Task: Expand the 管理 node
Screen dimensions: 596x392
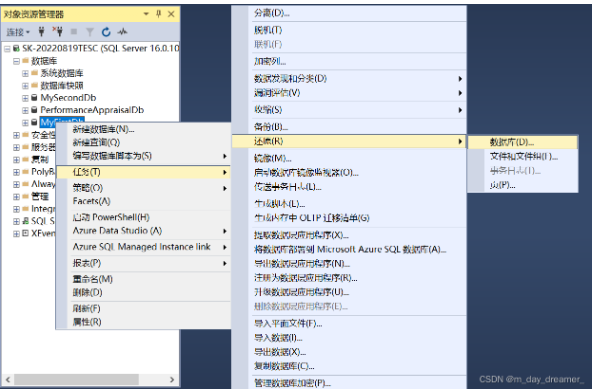Action: tap(16, 197)
